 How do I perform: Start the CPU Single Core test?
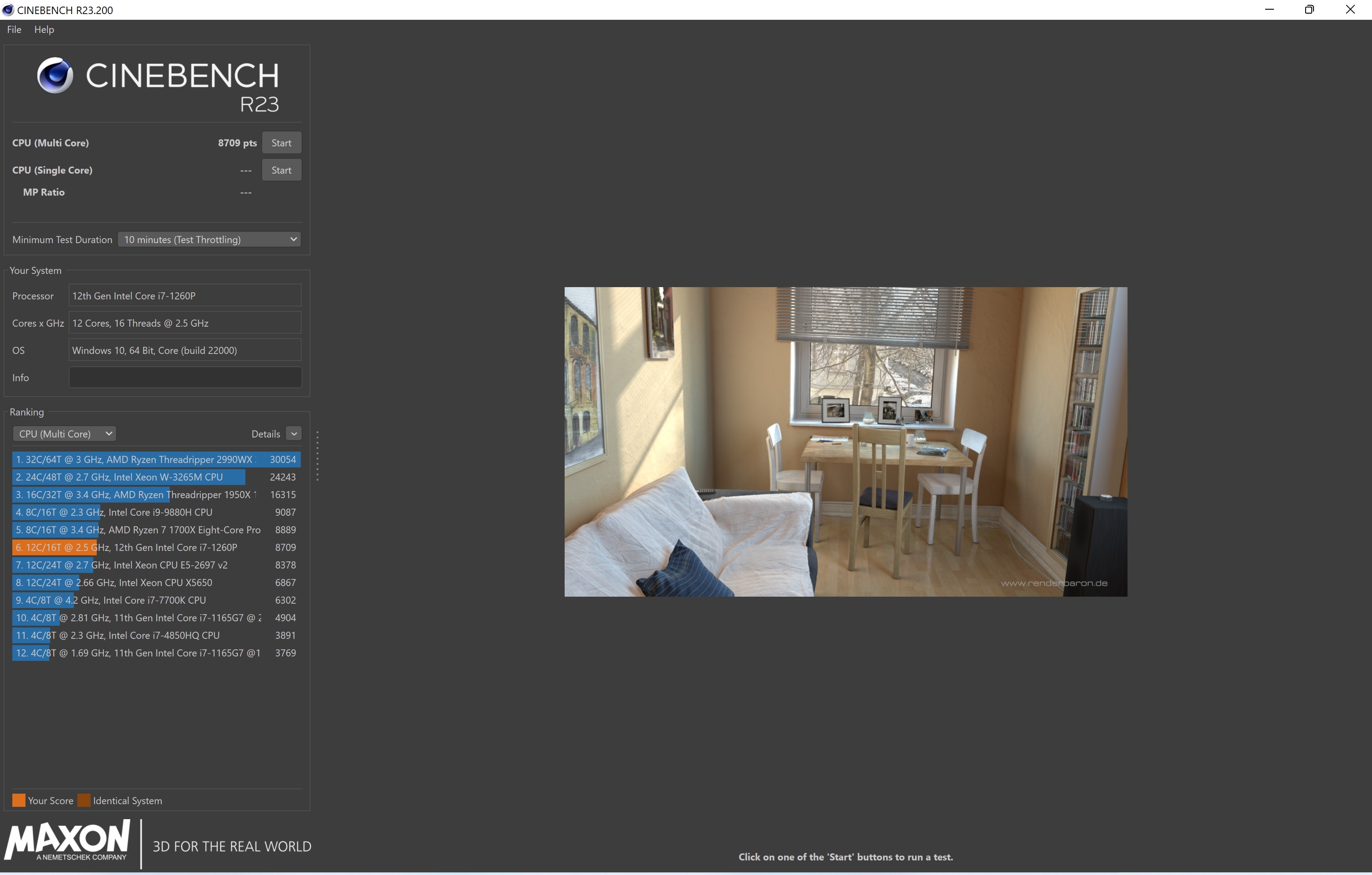click(281, 170)
